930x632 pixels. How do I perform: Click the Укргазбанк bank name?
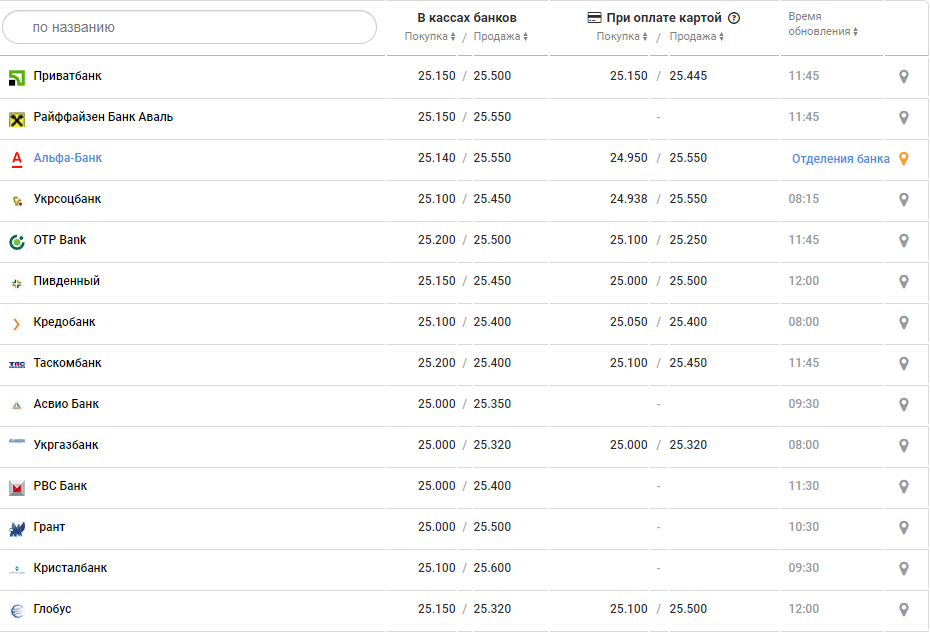tap(66, 445)
